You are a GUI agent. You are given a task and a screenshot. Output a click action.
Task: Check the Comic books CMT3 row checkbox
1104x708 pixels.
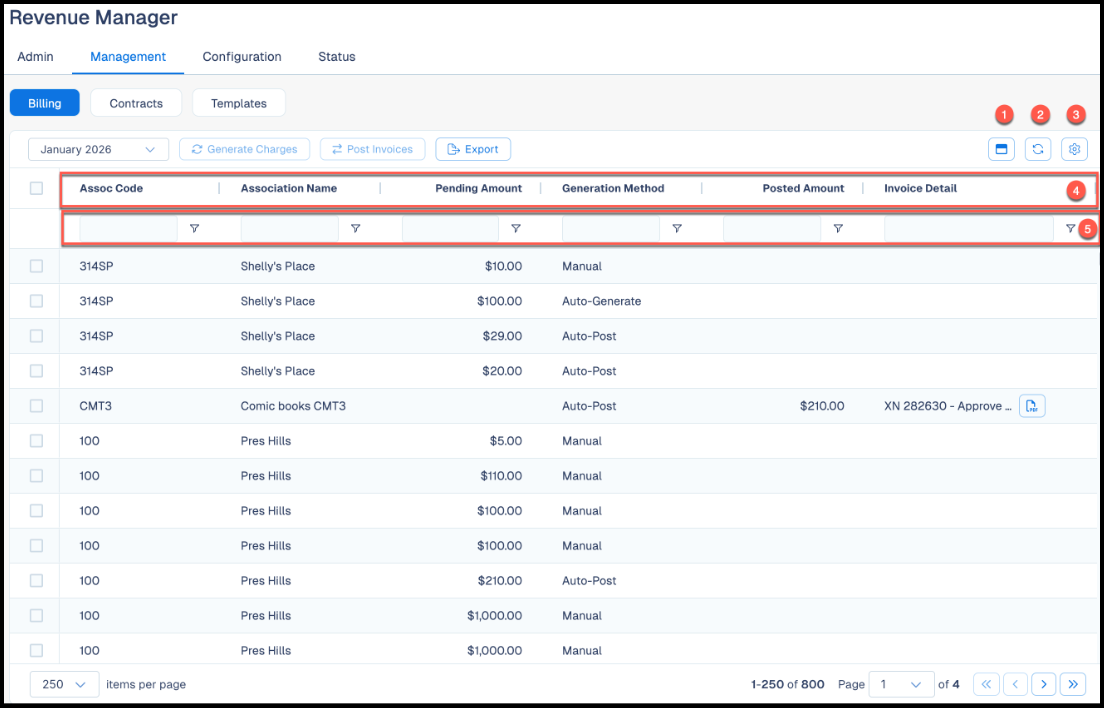coord(37,406)
